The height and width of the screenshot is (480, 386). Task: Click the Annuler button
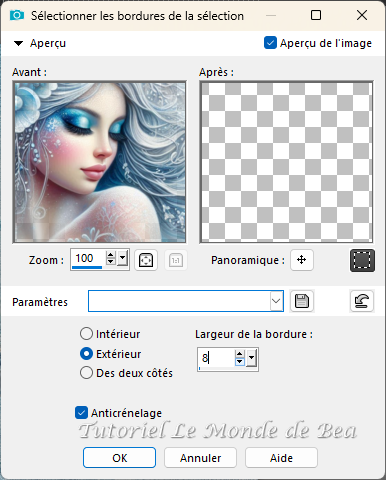pos(200,458)
